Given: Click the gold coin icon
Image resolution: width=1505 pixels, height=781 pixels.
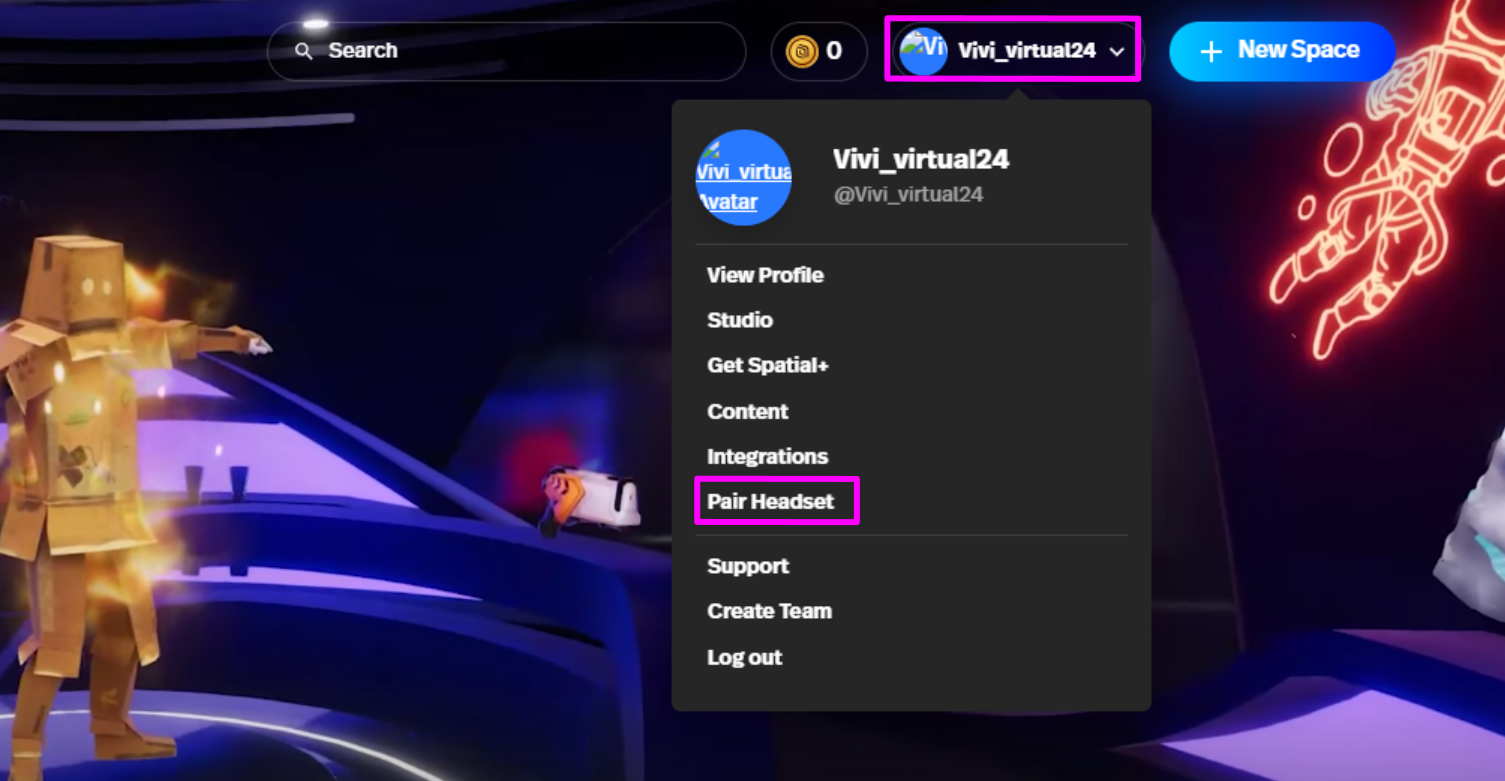Looking at the screenshot, I should click(x=802, y=51).
